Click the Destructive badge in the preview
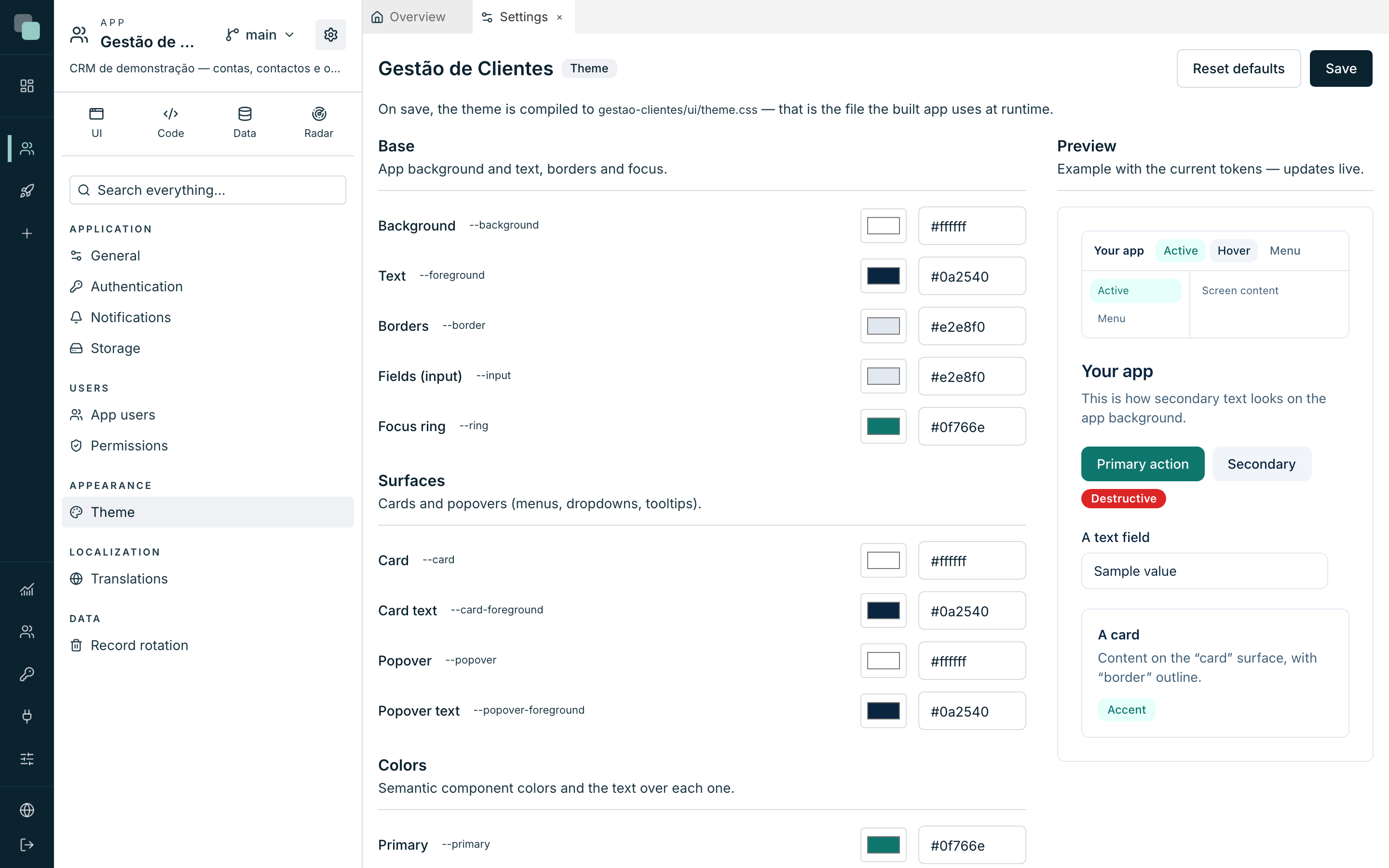The image size is (1389, 868). point(1123,498)
